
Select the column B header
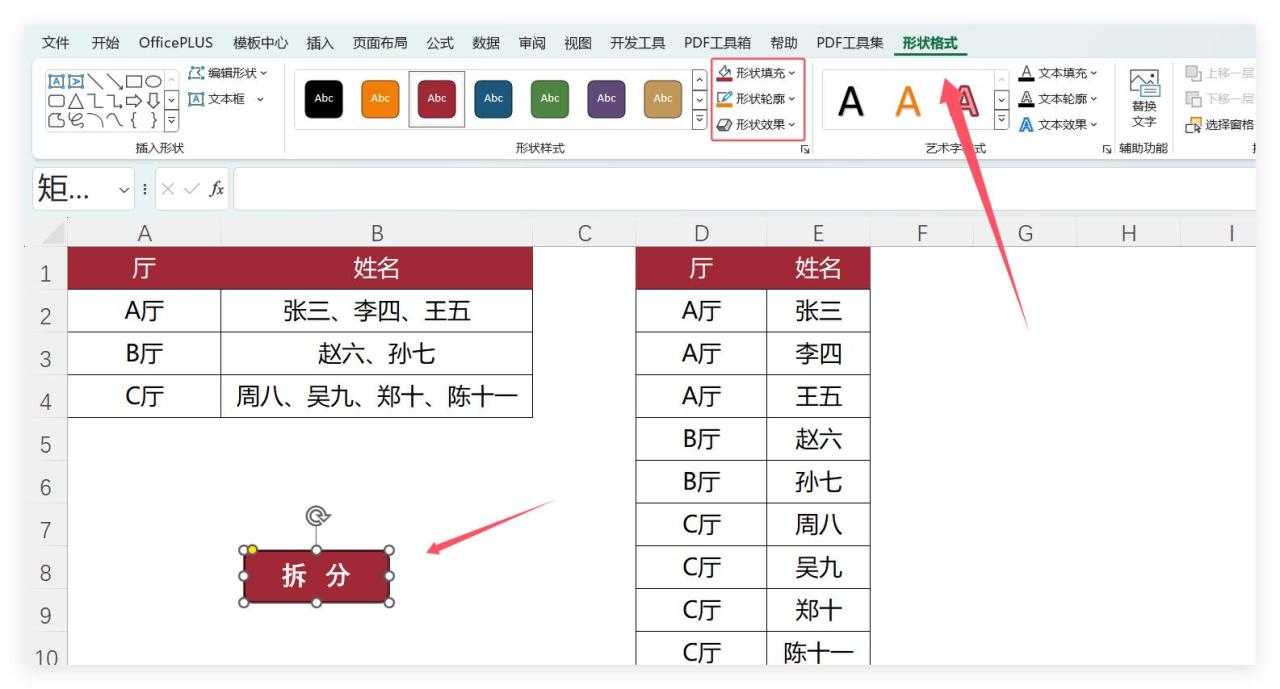point(377,233)
